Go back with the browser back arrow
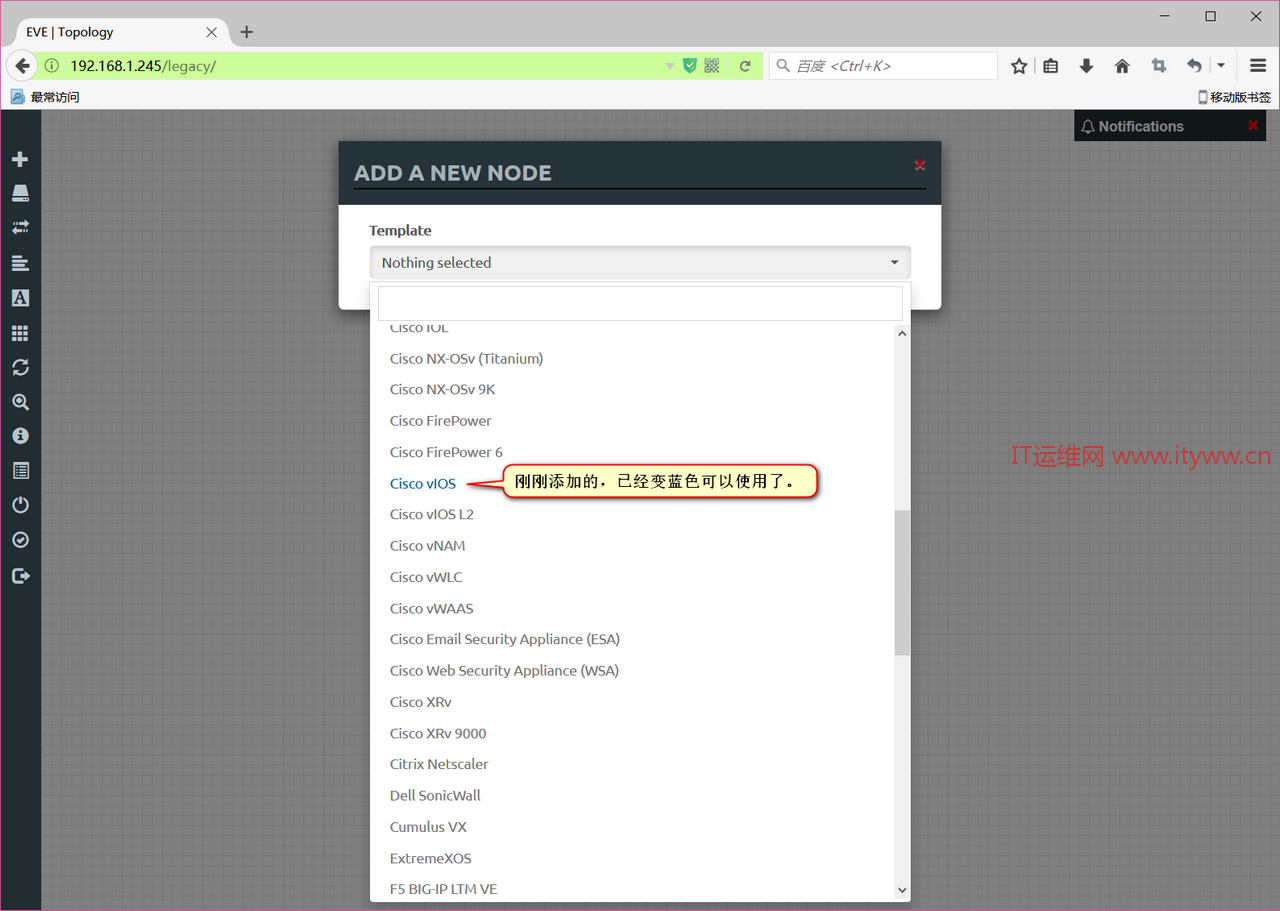Viewport: 1280px width, 911px height. 22,66
